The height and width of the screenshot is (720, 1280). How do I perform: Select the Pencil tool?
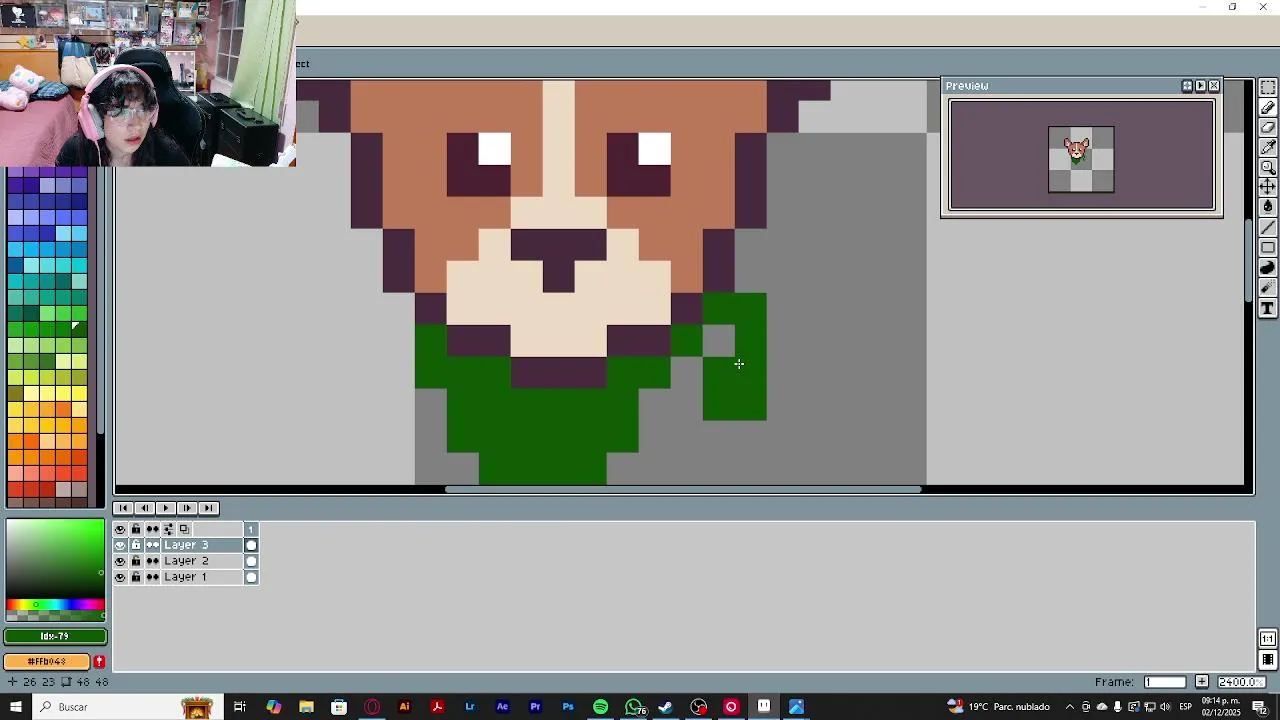(x=1268, y=108)
